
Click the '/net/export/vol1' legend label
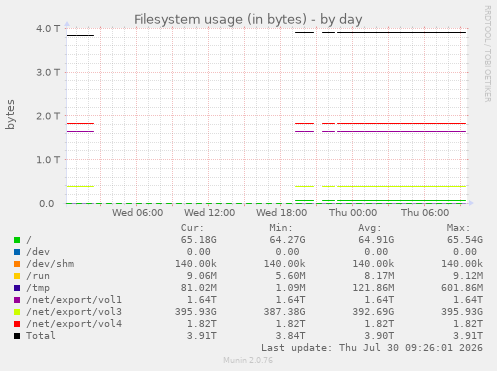click(74, 300)
